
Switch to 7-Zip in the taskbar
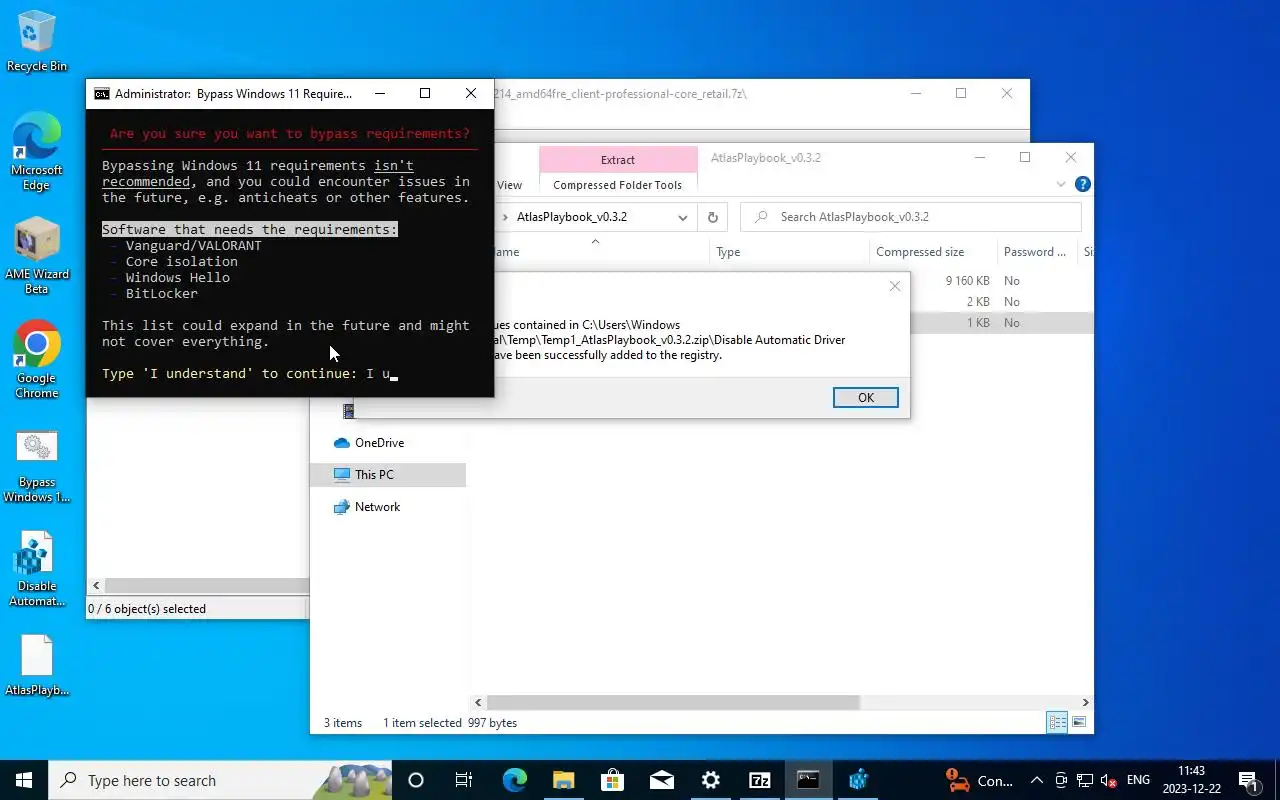(x=759, y=780)
